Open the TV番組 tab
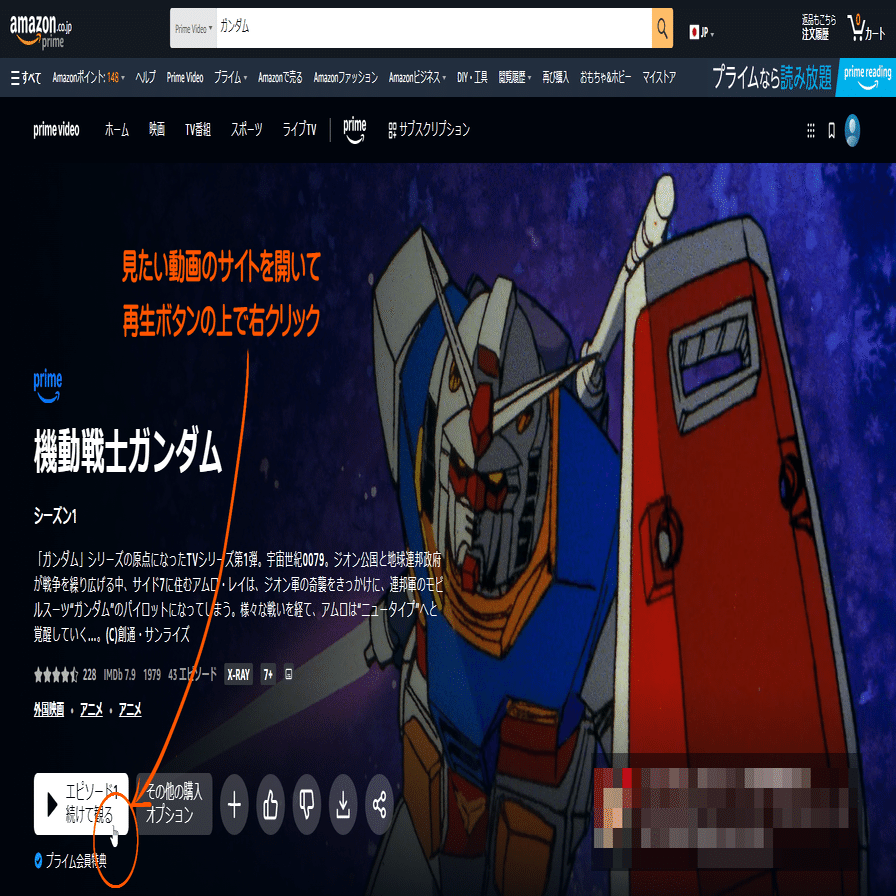Viewport: 896px width, 896px height. click(198, 130)
